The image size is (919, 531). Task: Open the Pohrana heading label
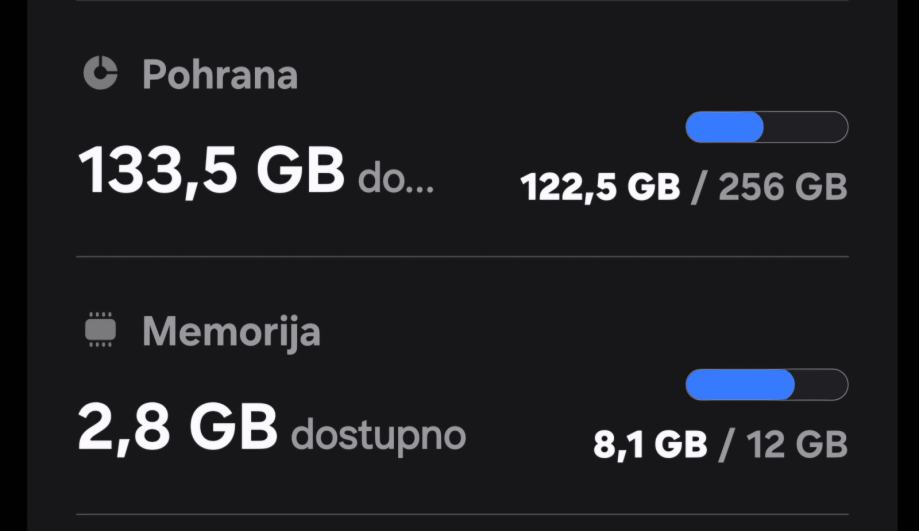220,75
